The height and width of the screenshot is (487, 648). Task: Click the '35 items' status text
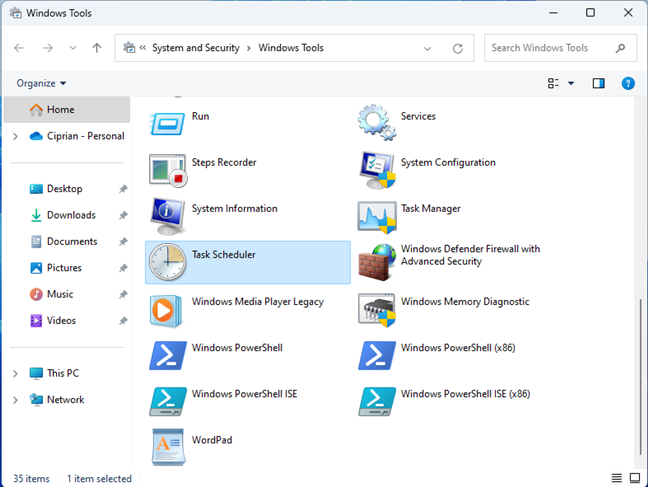pyautogui.click(x=31, y=479)
